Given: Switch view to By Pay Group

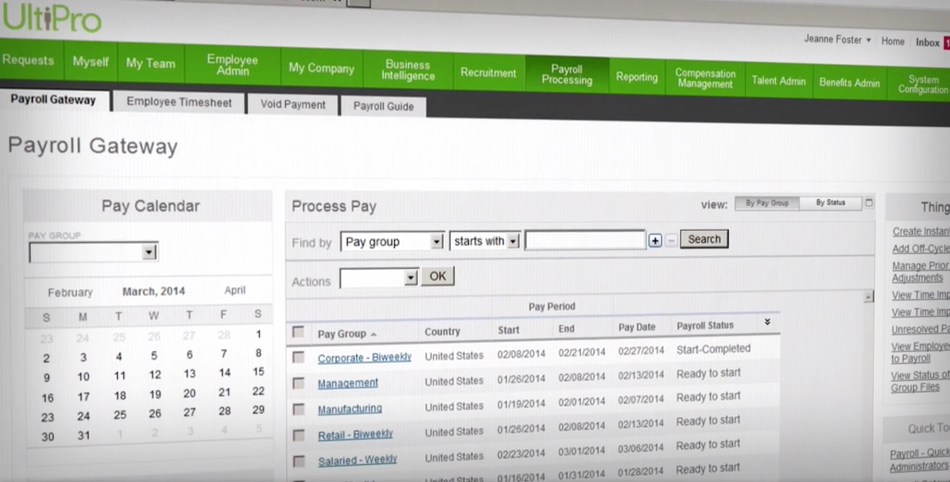Looking at the screenshot, I should (767, 203).
